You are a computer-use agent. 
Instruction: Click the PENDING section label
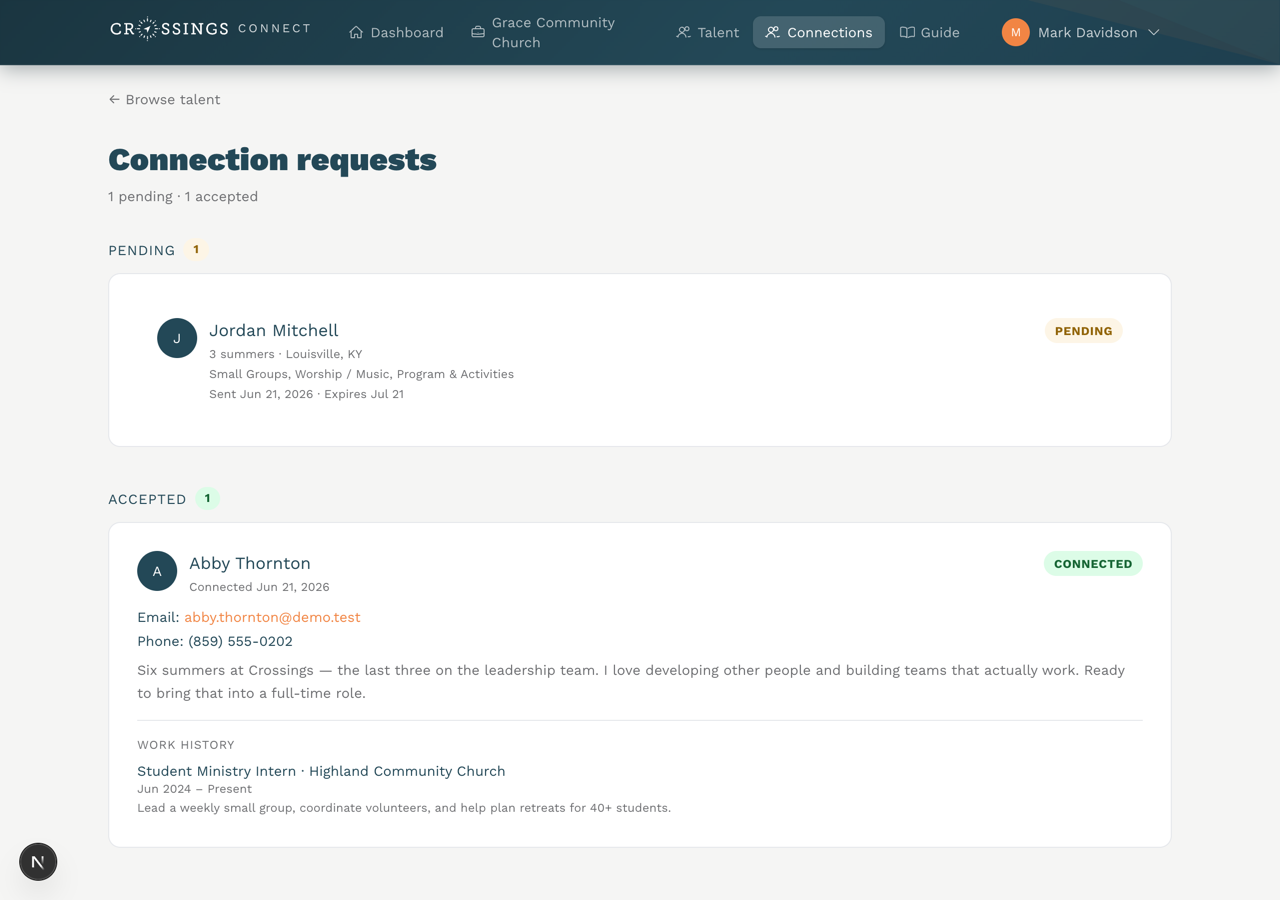142,250
